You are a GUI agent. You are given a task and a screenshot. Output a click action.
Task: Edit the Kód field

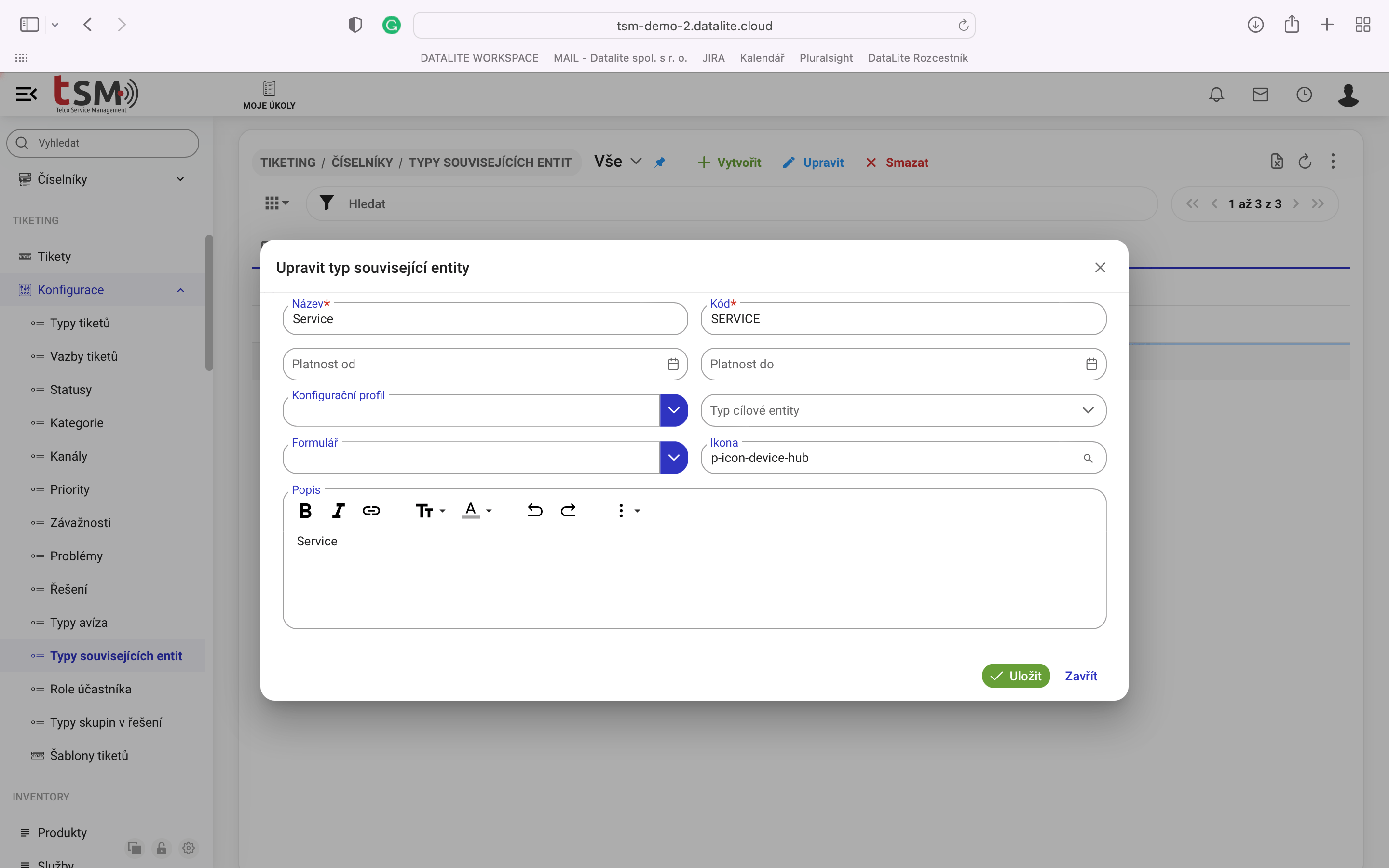(x=903, y=319)
